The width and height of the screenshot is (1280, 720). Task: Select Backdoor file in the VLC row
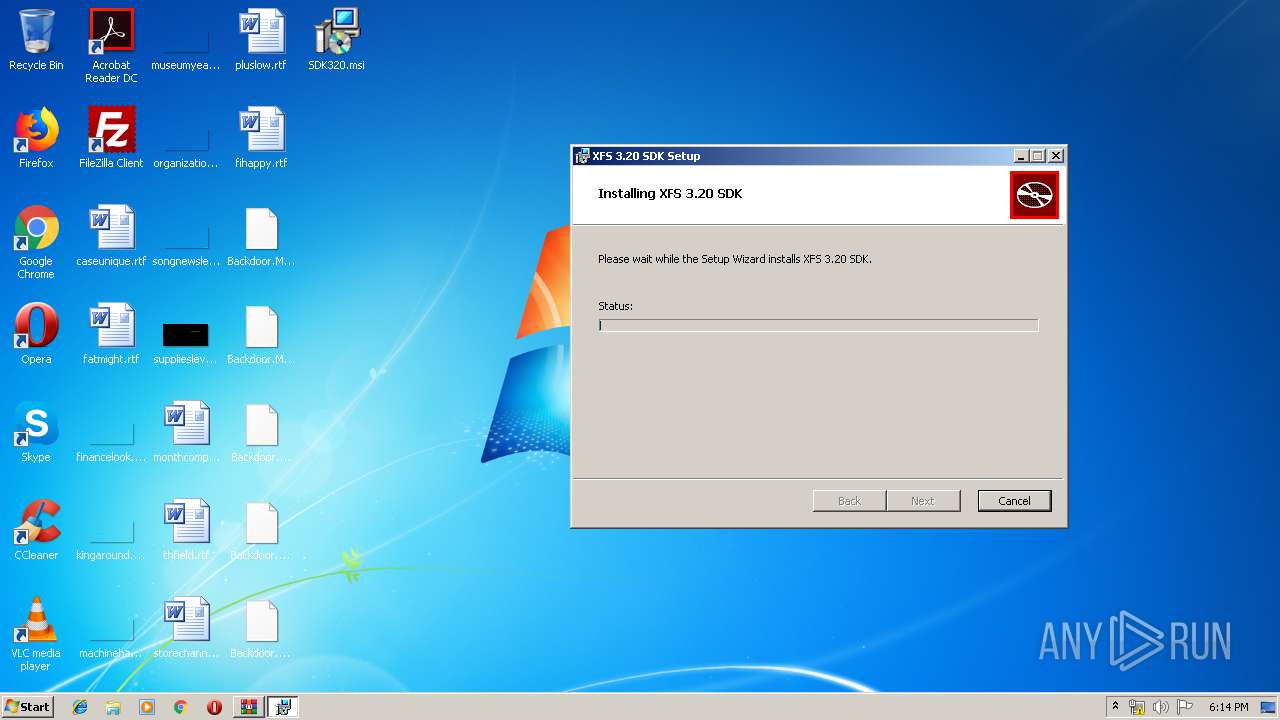coord(261,628)
